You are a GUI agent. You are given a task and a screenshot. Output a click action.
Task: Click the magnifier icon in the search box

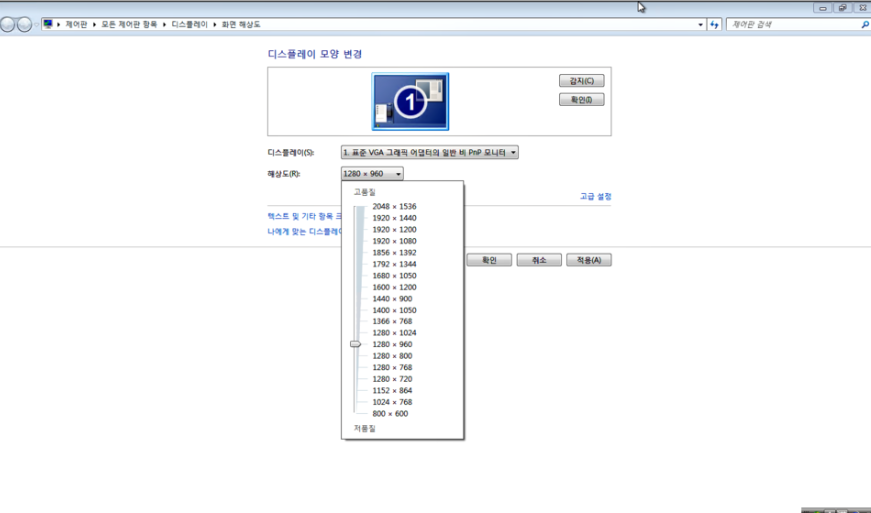[x=864, y=24]
